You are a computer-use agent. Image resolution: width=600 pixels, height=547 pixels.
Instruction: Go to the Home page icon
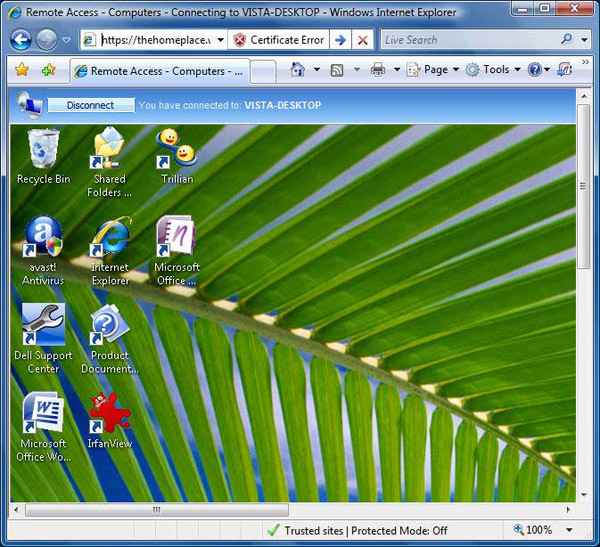point(297,70)
